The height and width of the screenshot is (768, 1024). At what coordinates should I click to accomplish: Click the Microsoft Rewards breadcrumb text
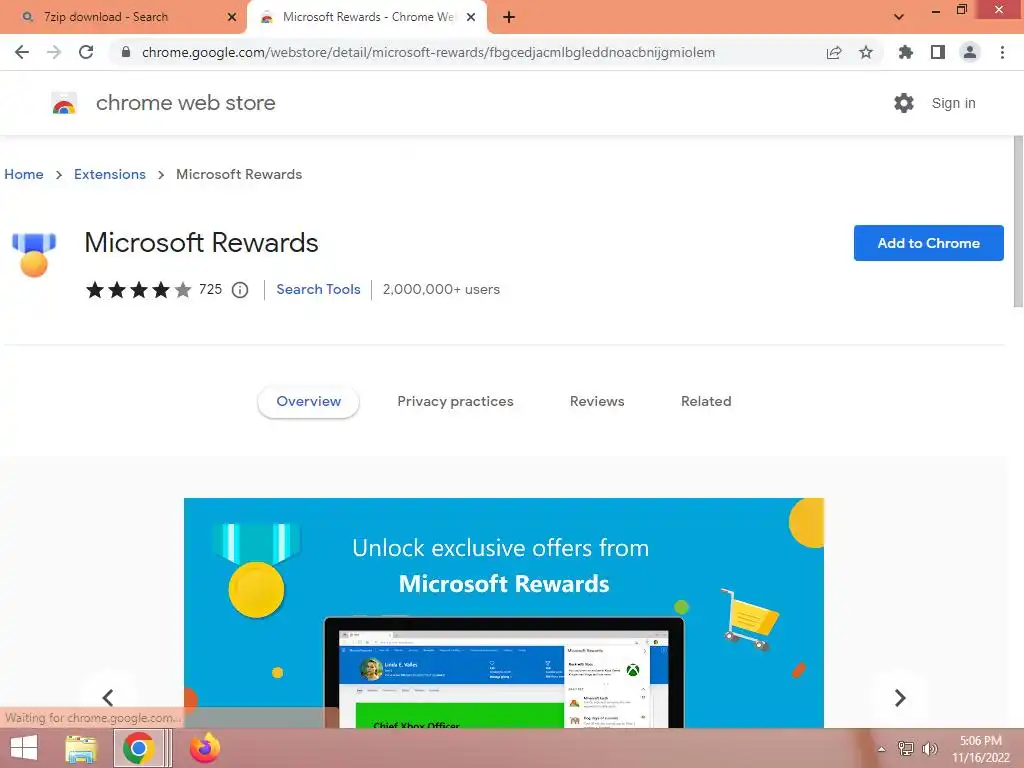coord(239,174)
